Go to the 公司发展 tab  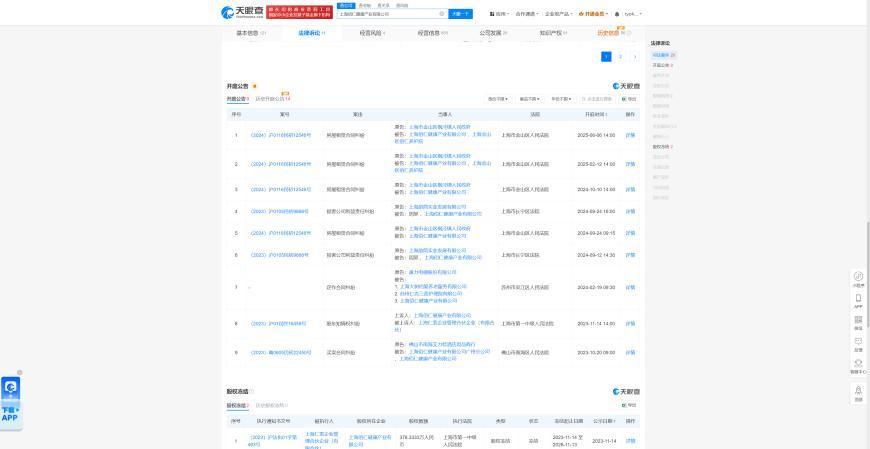click(x=493, y=33)
